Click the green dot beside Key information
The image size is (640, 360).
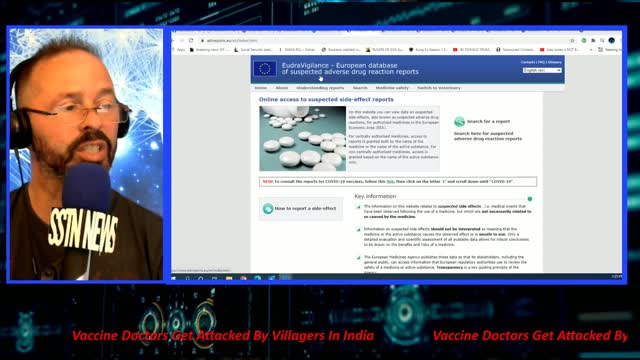tap(530, 199)
